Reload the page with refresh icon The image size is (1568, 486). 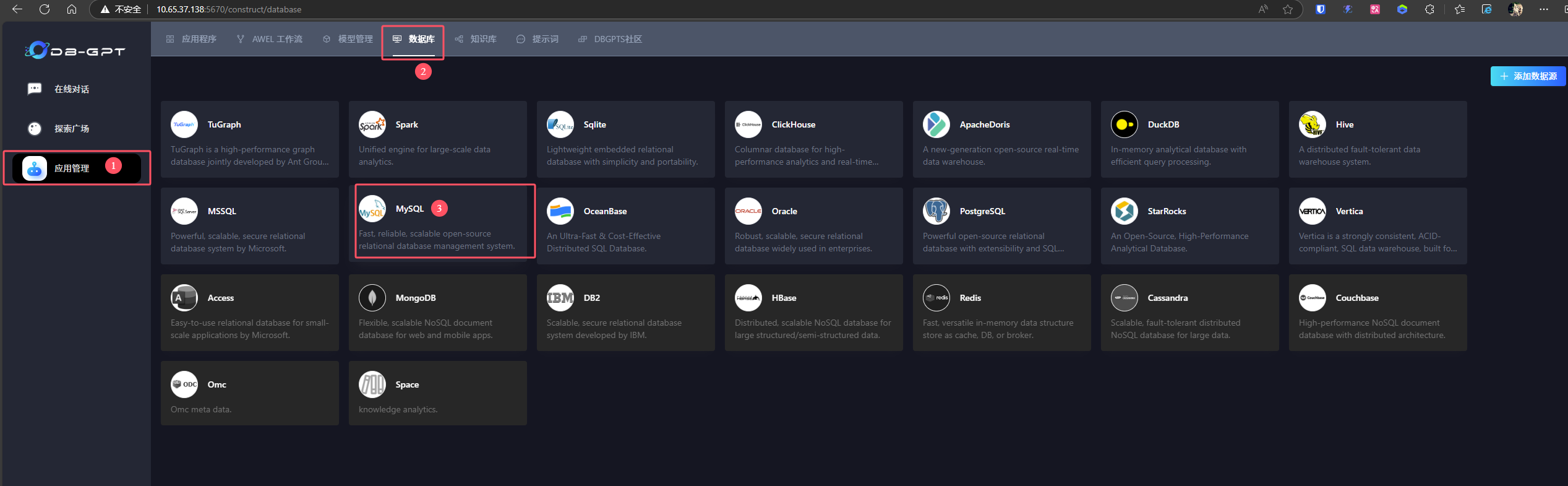45,9
